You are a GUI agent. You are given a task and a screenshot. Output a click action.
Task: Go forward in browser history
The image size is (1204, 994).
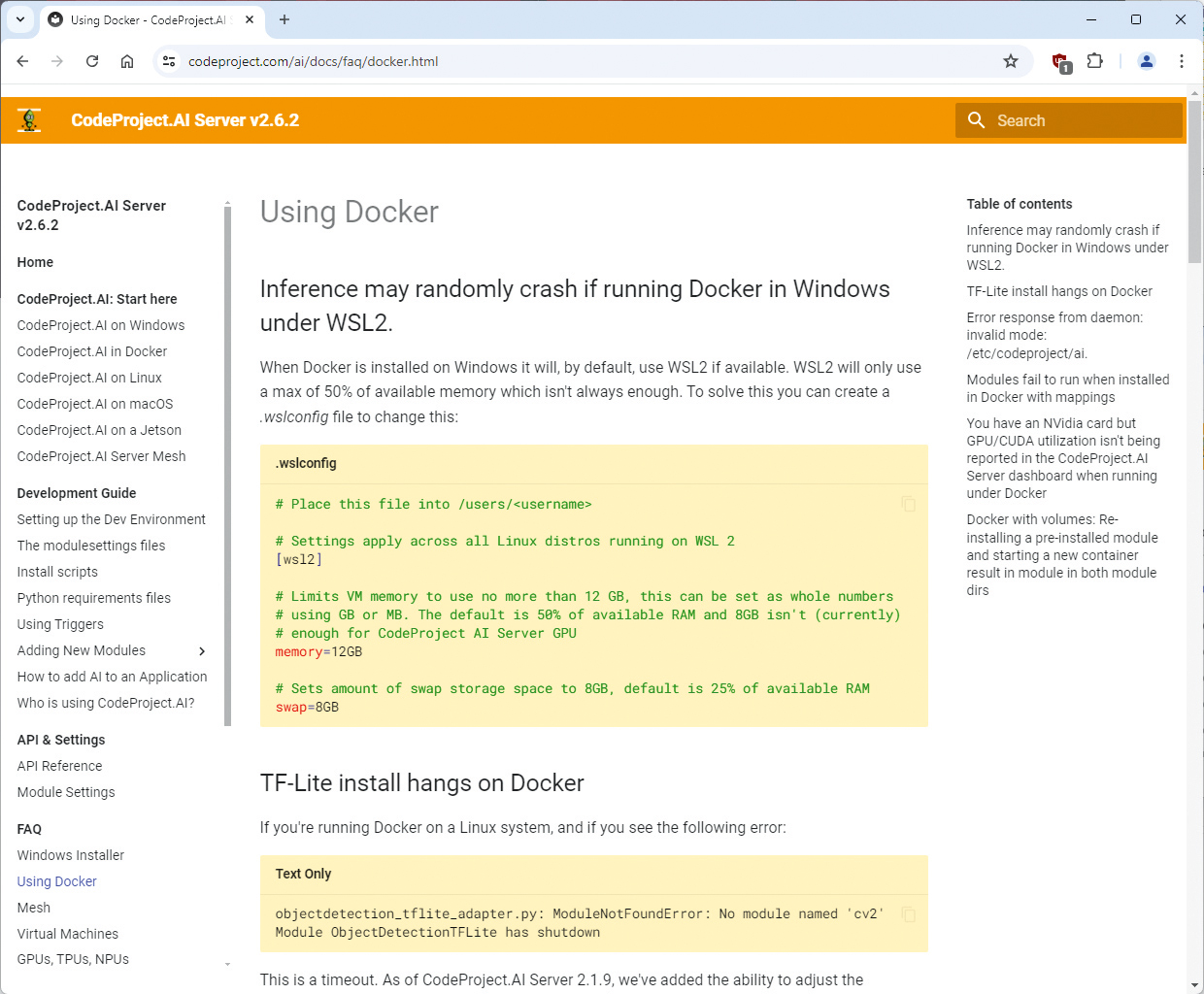57,61
